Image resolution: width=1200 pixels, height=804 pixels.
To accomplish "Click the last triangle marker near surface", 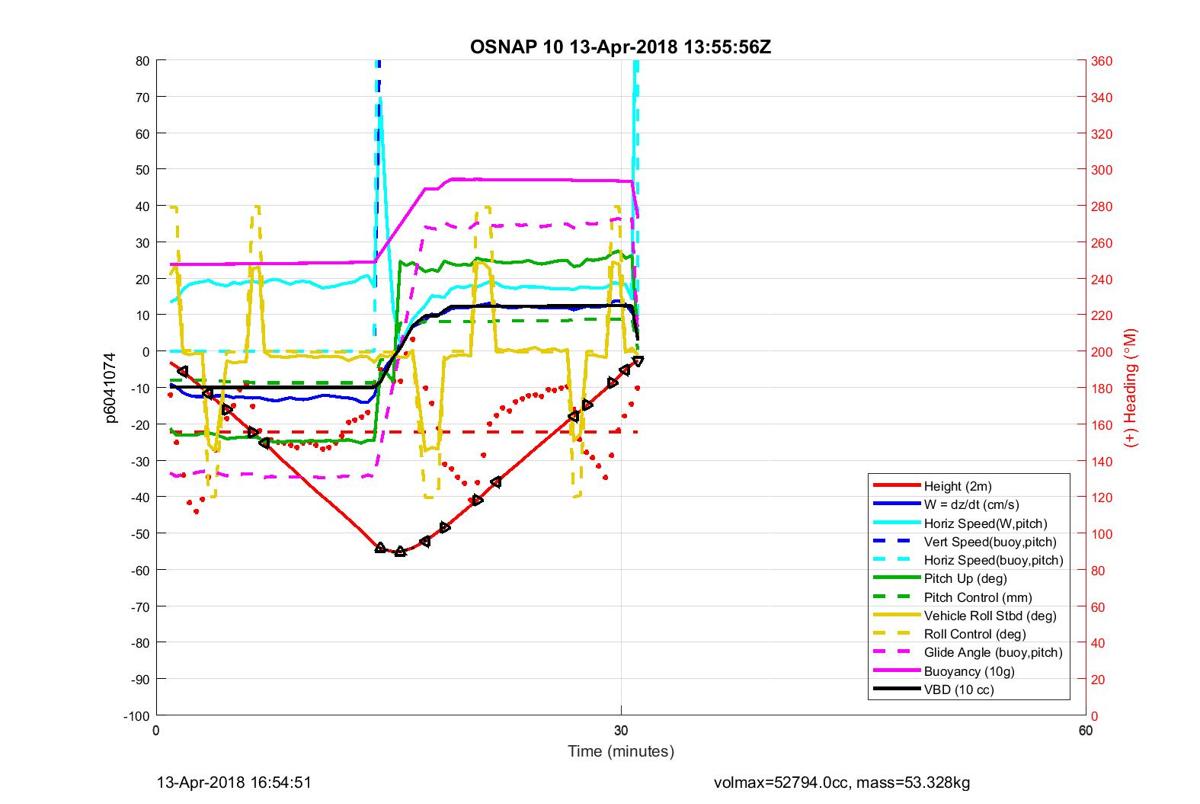I will 638,360.
